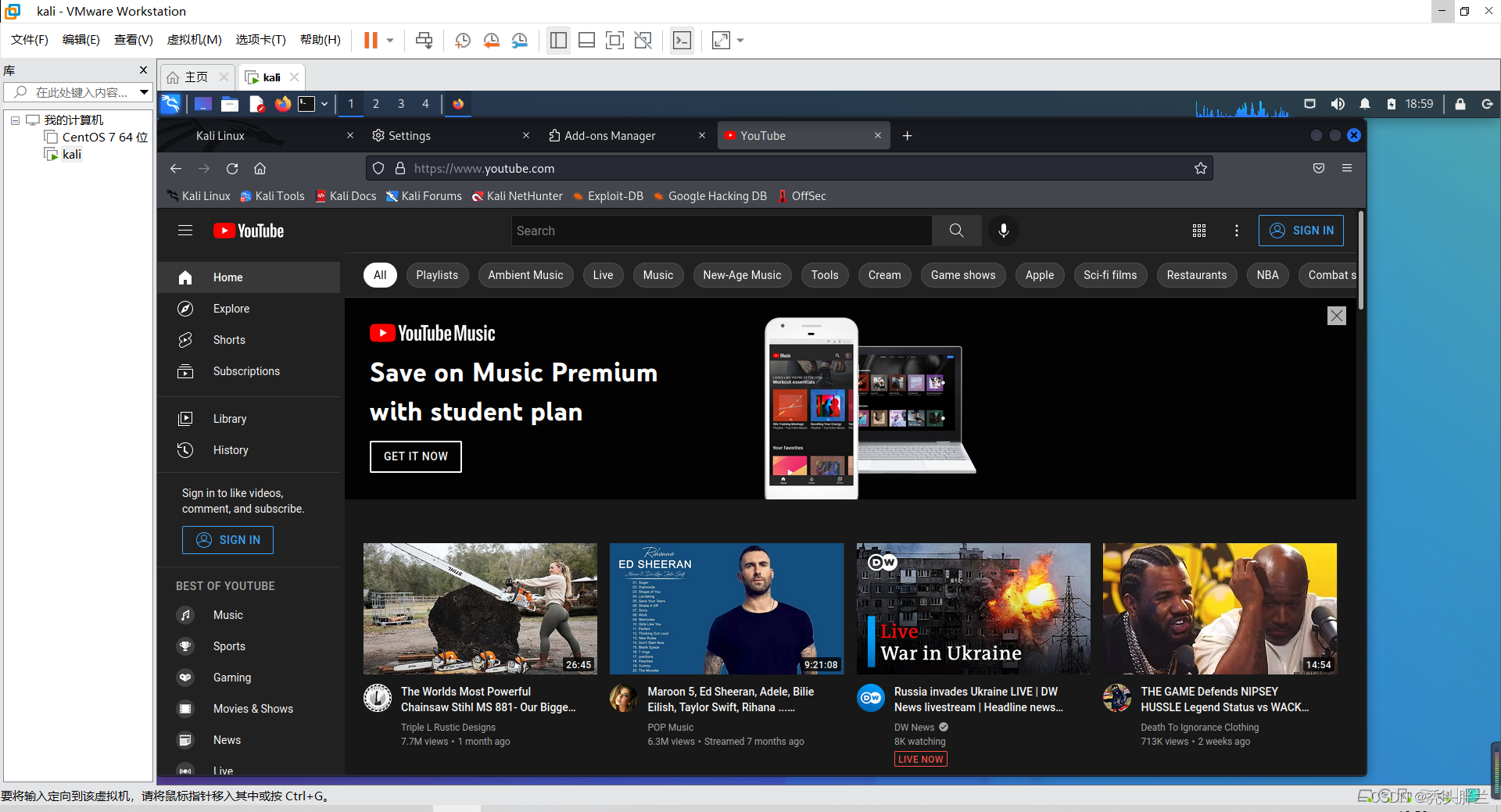Bookmark this page with the star icon
Screen dimensions: 1501x812
coord(1201,169)
